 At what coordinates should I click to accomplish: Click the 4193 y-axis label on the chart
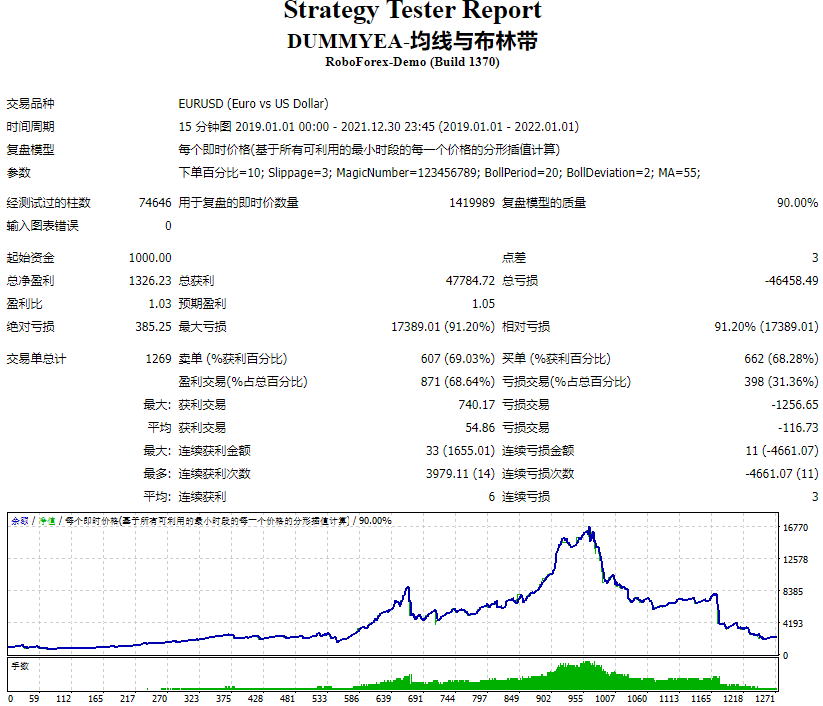793,624
